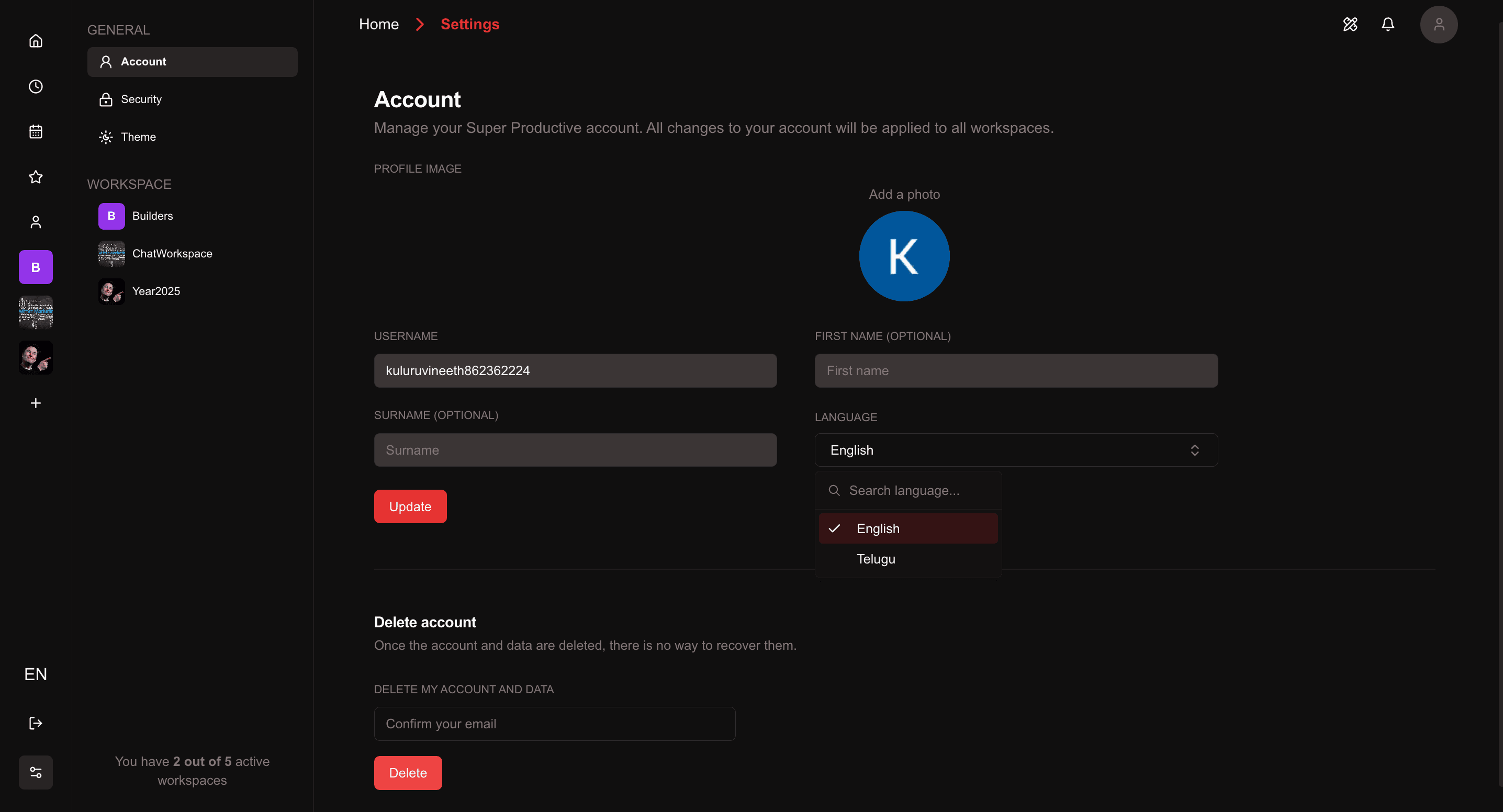Open the English language dropdown
Image resolution: width=1503 pixels, height=812 pixels.
[1015, 450]
